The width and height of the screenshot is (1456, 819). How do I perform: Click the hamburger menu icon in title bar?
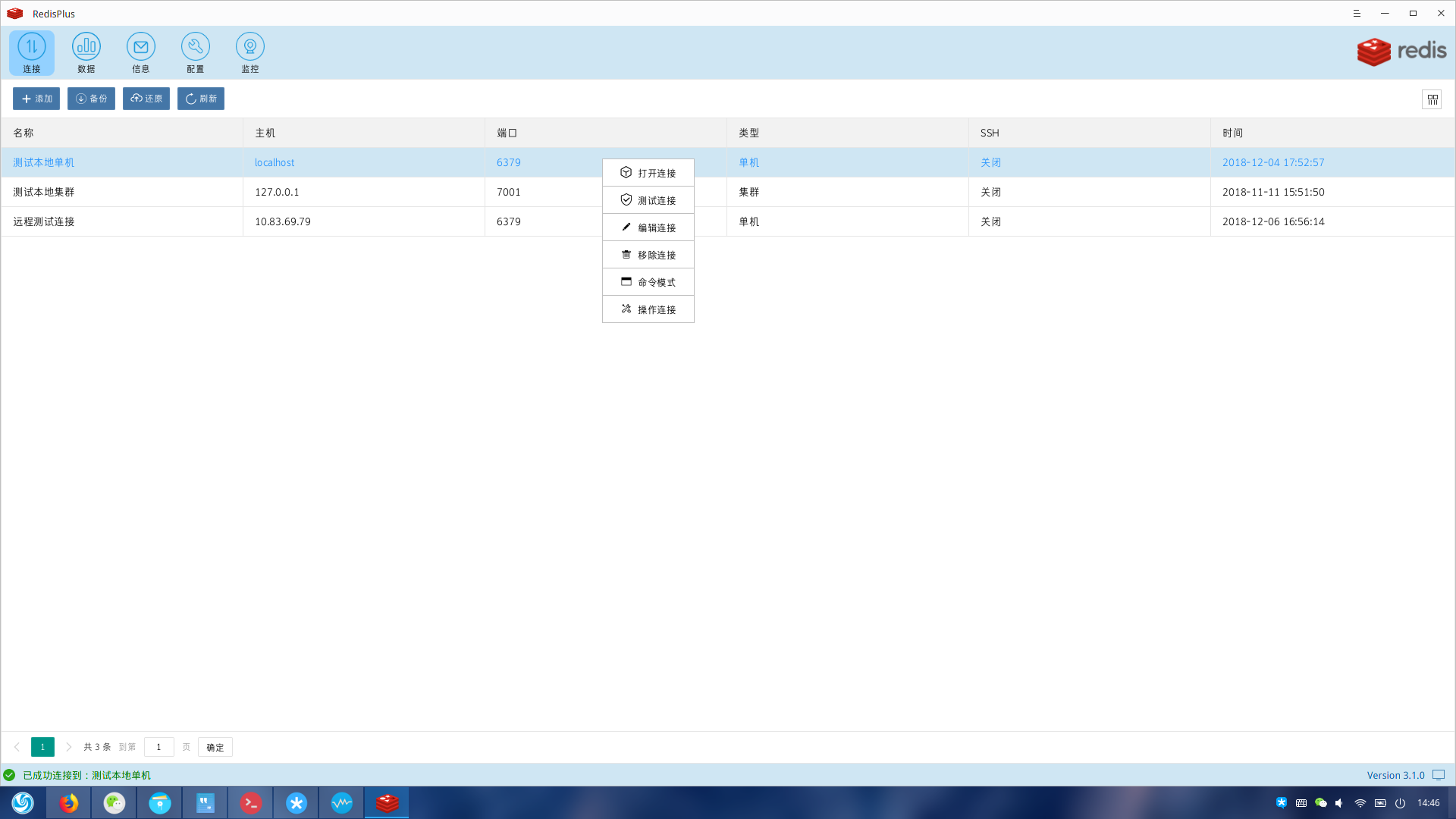[x=1357, y=14]
